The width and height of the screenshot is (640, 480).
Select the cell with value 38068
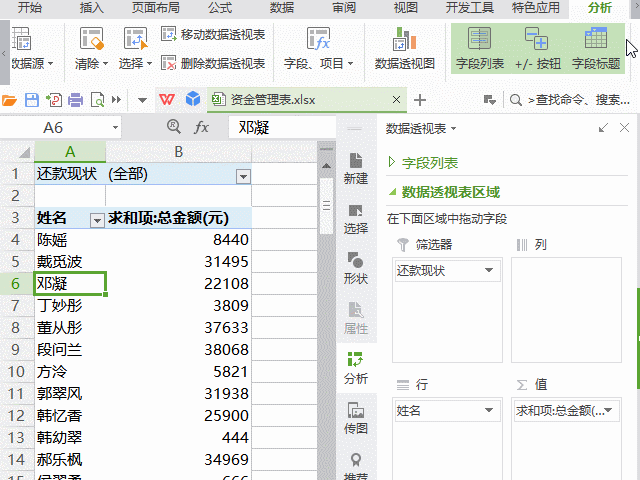click(x=178, y=349)
